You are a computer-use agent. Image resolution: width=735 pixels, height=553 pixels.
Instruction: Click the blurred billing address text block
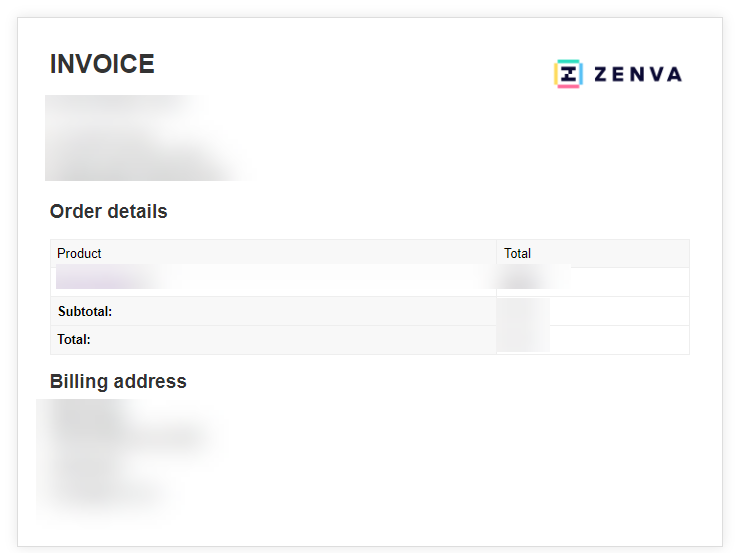[127, 457]
